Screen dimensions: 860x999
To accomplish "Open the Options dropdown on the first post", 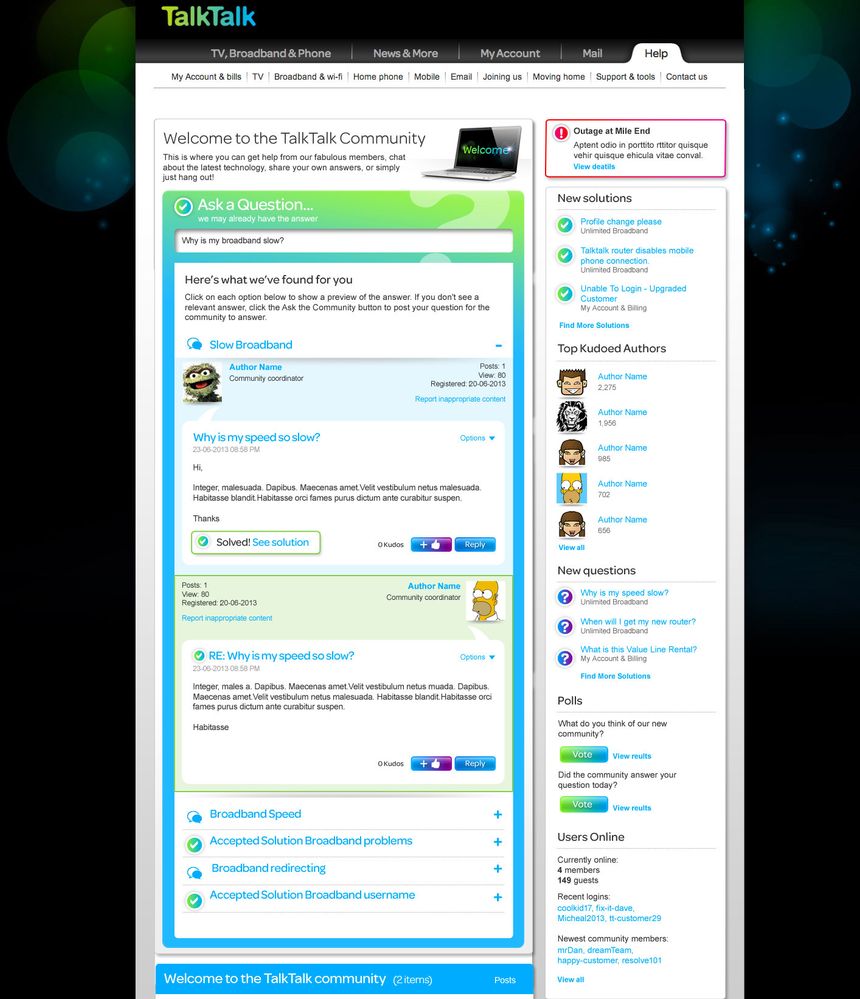I will point(477,438).
